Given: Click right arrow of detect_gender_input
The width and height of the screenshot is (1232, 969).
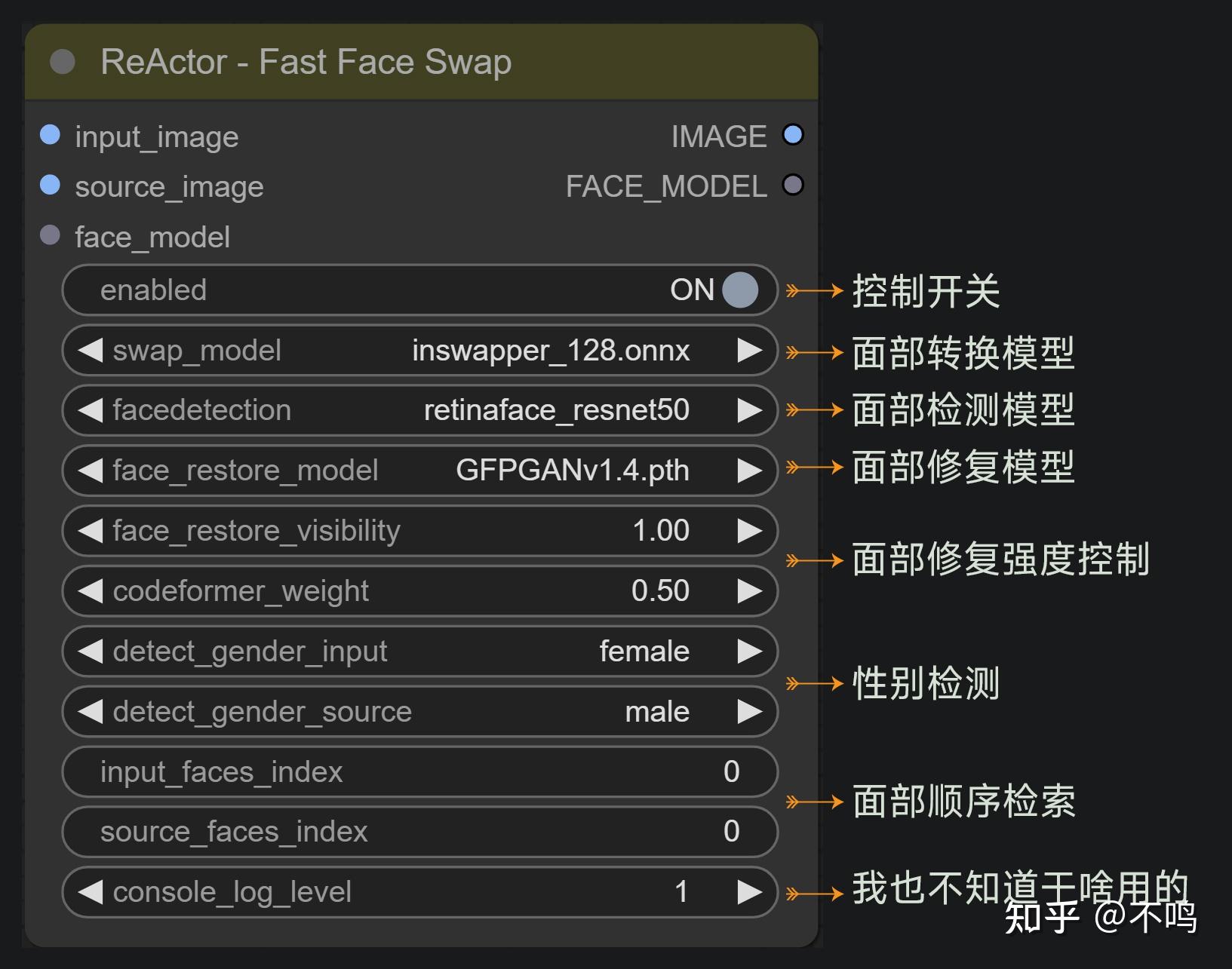Looking at the screenshot, I should click(x=749, y=651).
